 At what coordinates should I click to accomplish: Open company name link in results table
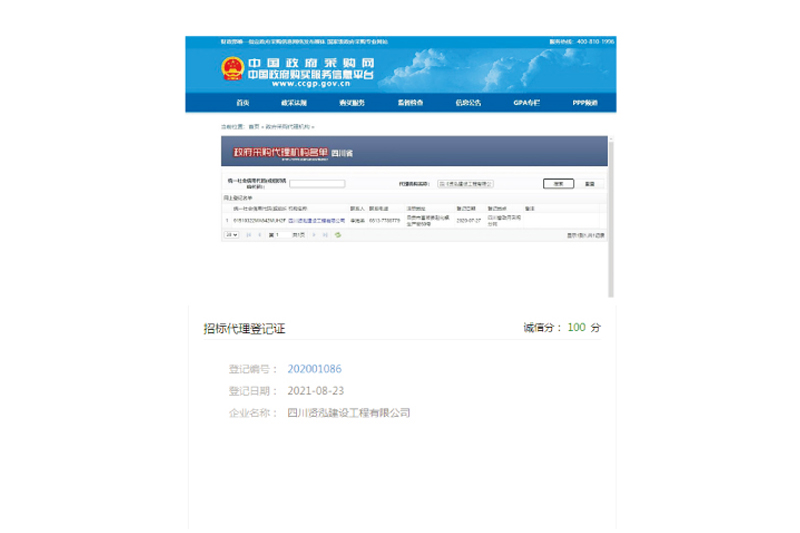(317, 220)
